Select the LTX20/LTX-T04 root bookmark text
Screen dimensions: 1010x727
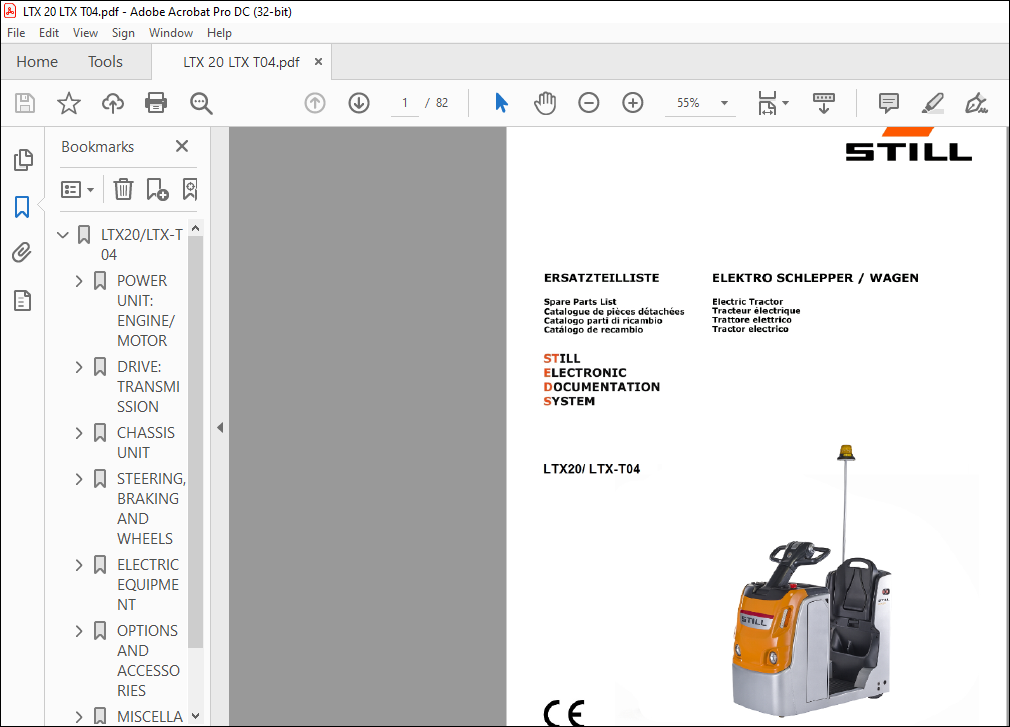142,245
